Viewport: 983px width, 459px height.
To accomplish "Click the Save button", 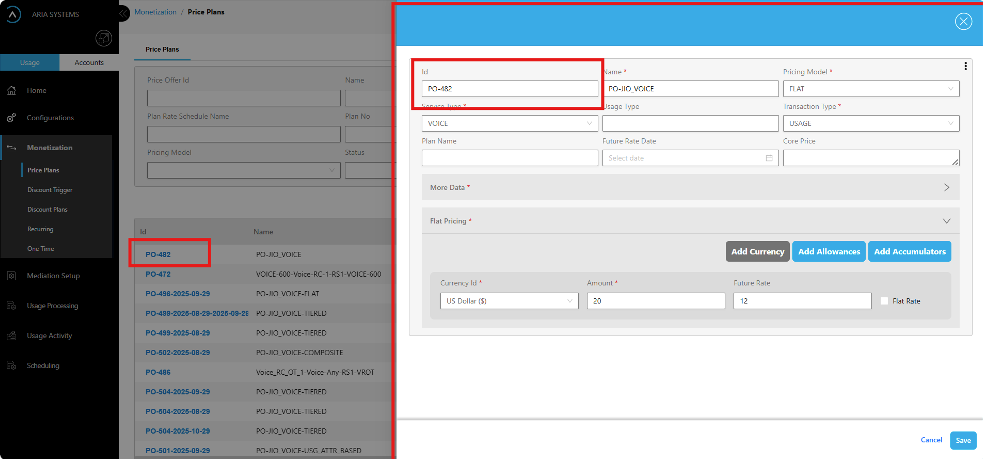I will click(963, 440).
